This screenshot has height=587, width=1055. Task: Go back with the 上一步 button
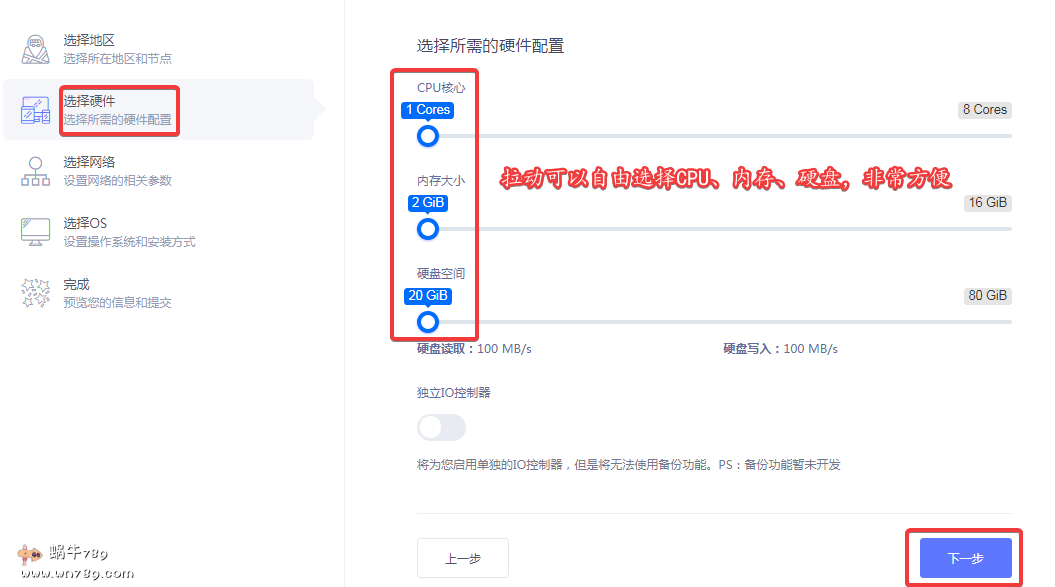coord(463,558)
